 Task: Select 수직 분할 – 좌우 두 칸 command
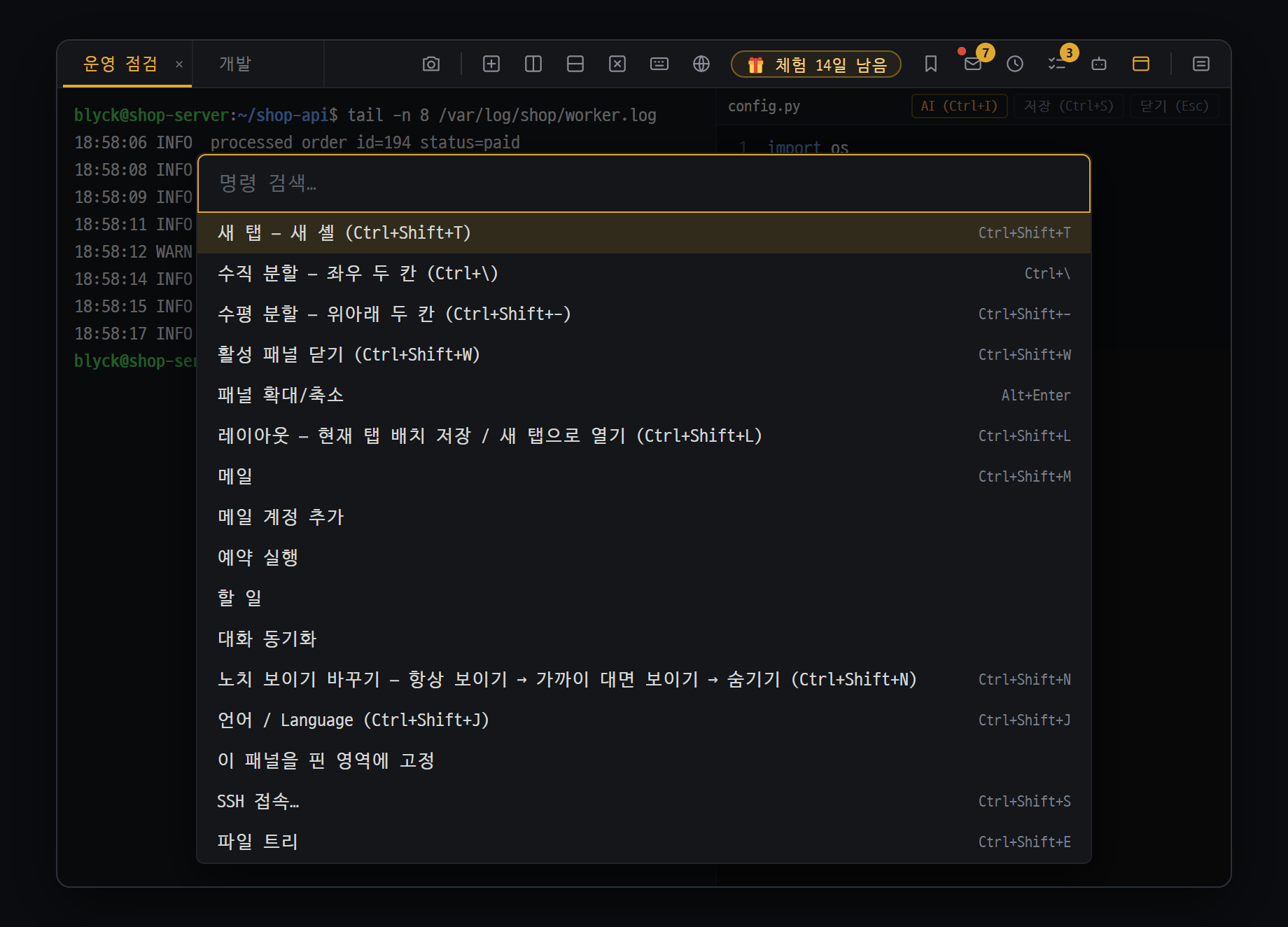pyautogui.click(x=644, y=273)
